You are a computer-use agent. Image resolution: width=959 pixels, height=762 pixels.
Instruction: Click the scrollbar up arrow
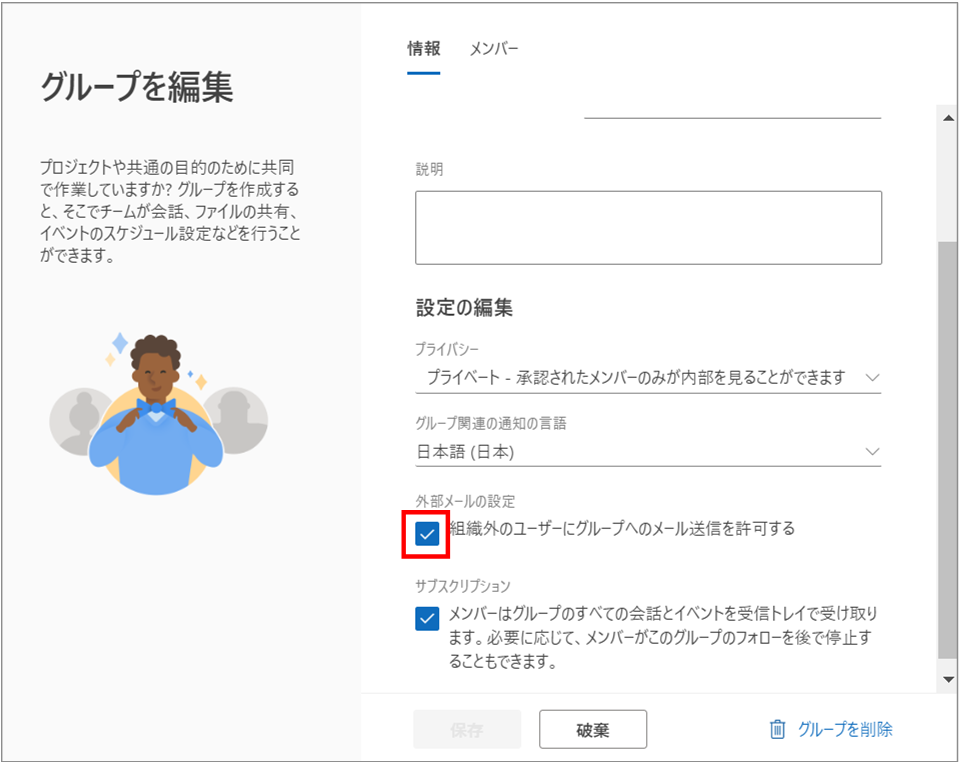[x=948, y=118]
